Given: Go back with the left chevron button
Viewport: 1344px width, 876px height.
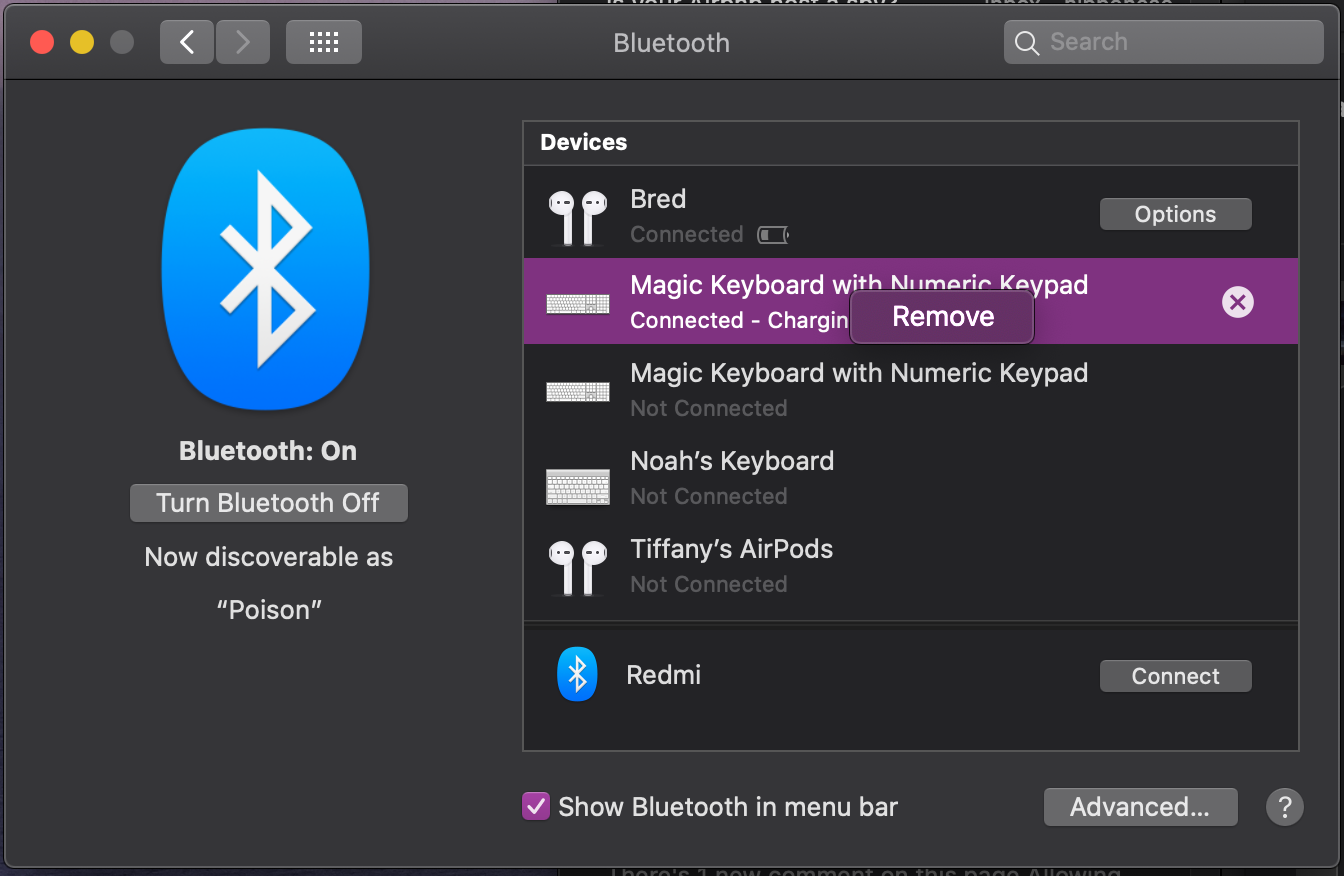Looking at the screenshot, I should click(187, 42).
